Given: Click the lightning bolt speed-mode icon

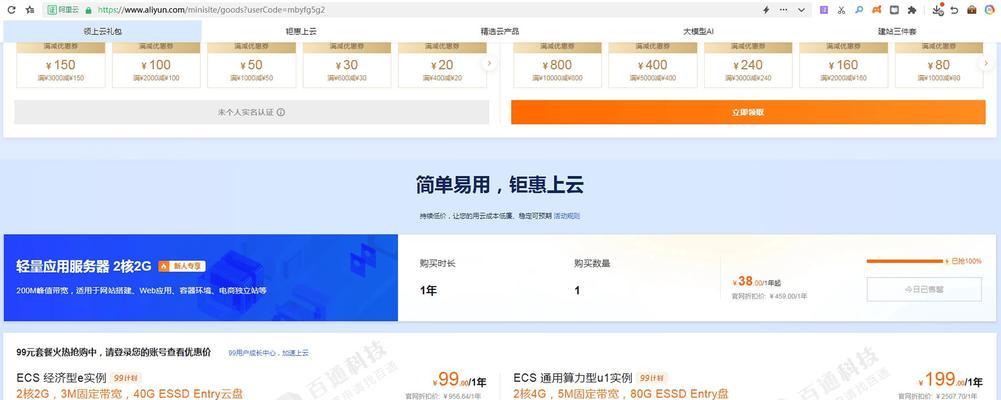Looking at the screenshot, I should pyautogui.click(x=766, y=10).
